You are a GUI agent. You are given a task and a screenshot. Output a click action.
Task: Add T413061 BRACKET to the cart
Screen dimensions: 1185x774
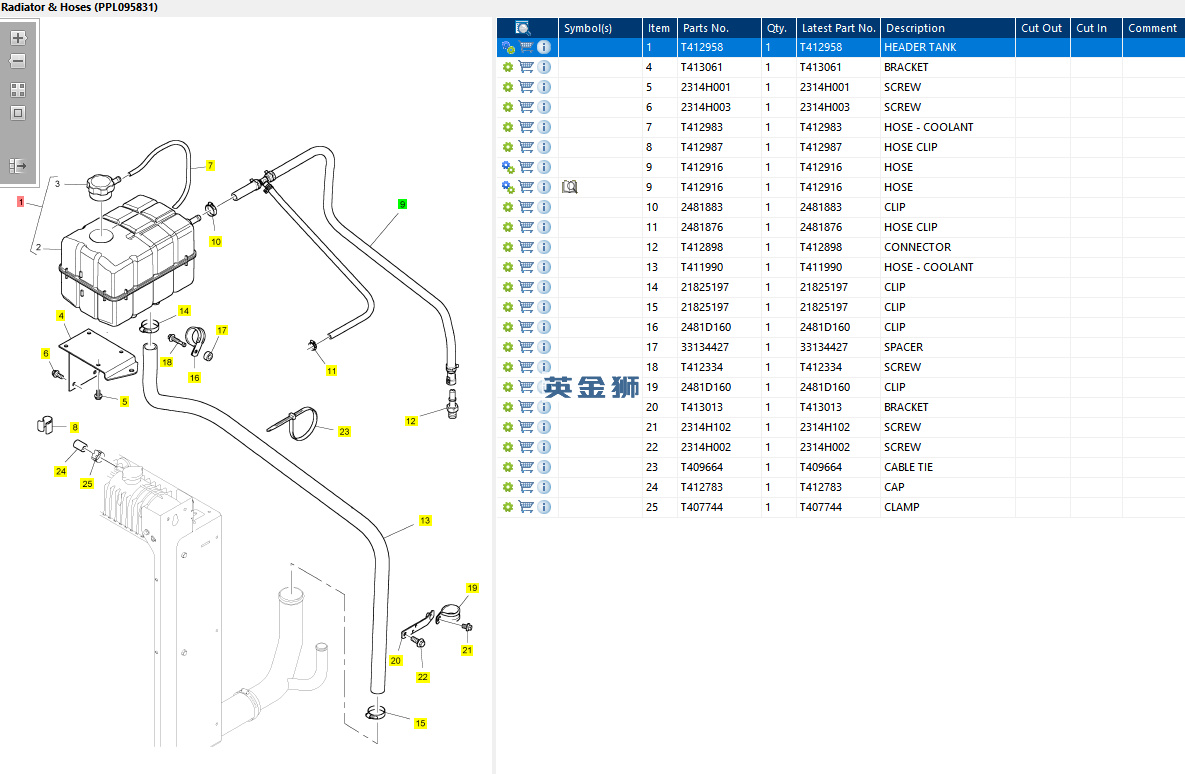pyautogui.click(x=526, y=67)
